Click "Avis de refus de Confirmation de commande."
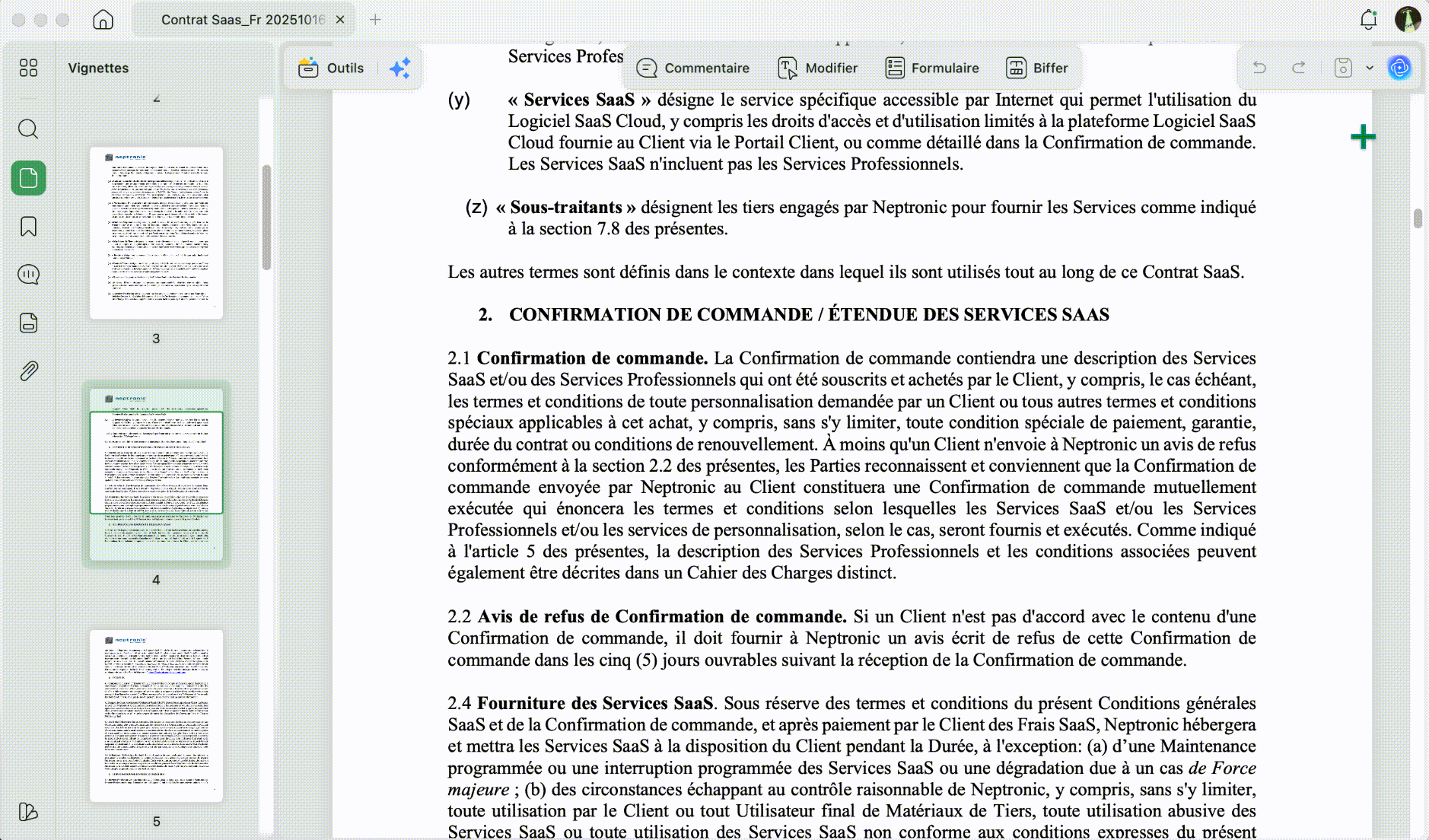The width and height of the screenshot is (1429, 840). [x=662, y=616]
